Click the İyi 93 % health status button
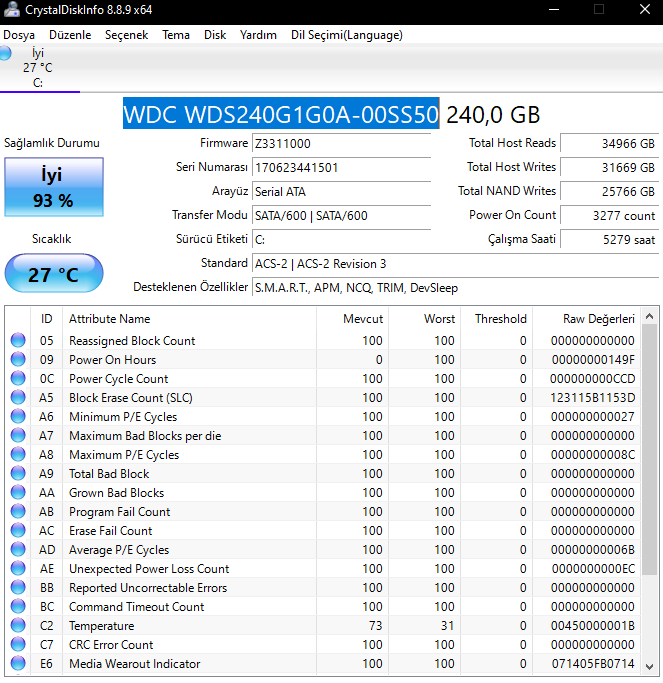The height and width of the screenshot is (683, 663). [54, 187]
